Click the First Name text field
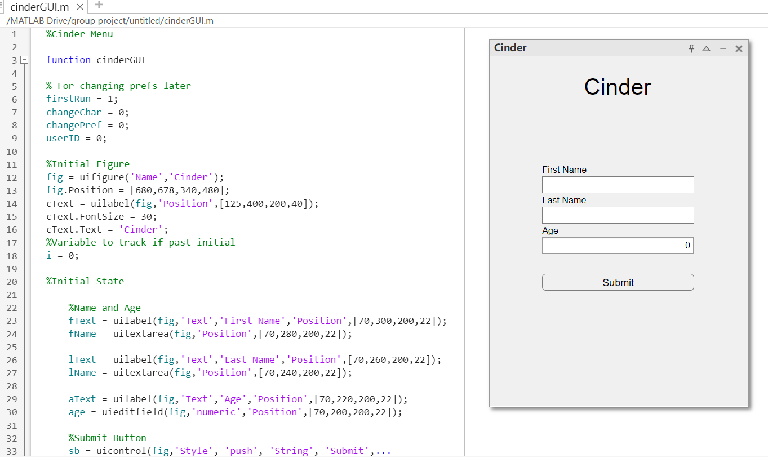768x458 pixels. [x=617, y=185]
